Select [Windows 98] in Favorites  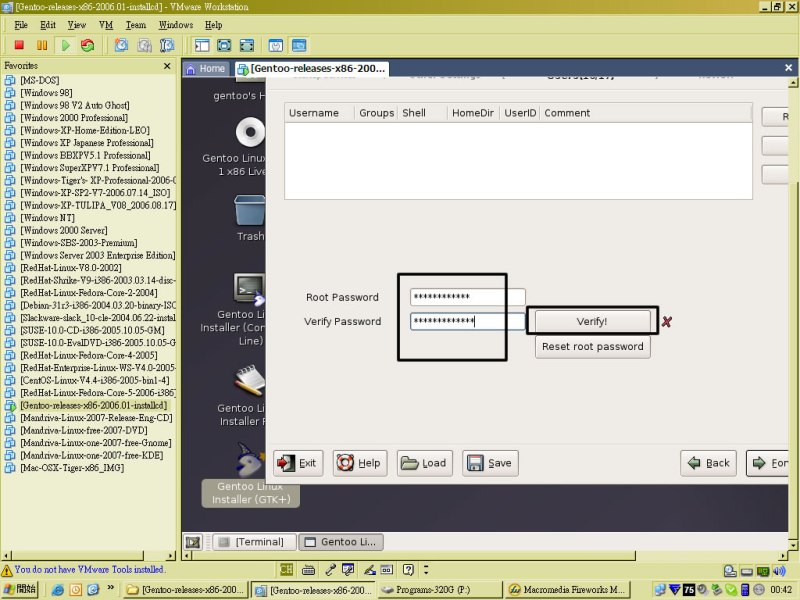coord(46,93)
